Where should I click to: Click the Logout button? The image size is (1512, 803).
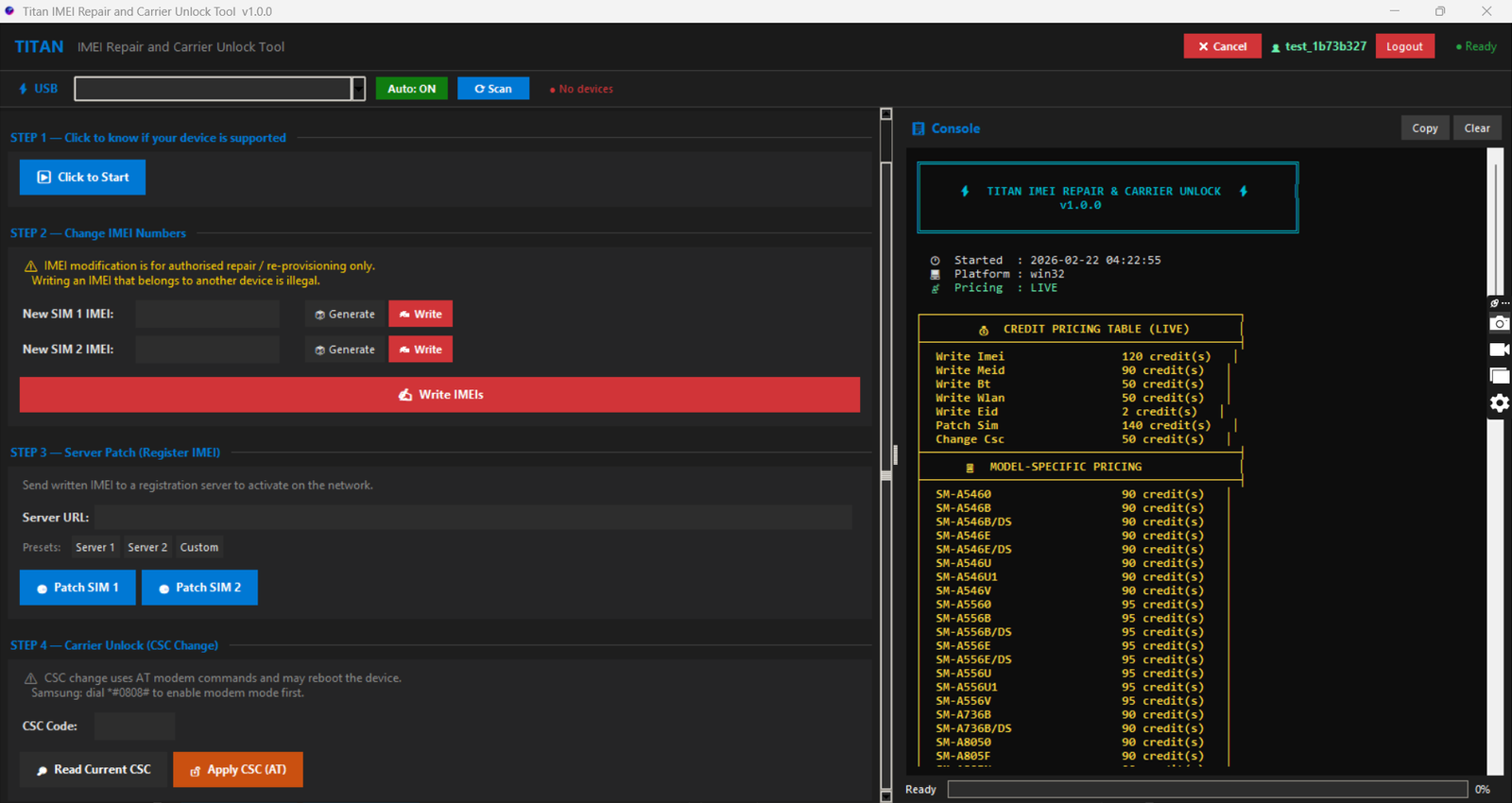pos(1404,46)
